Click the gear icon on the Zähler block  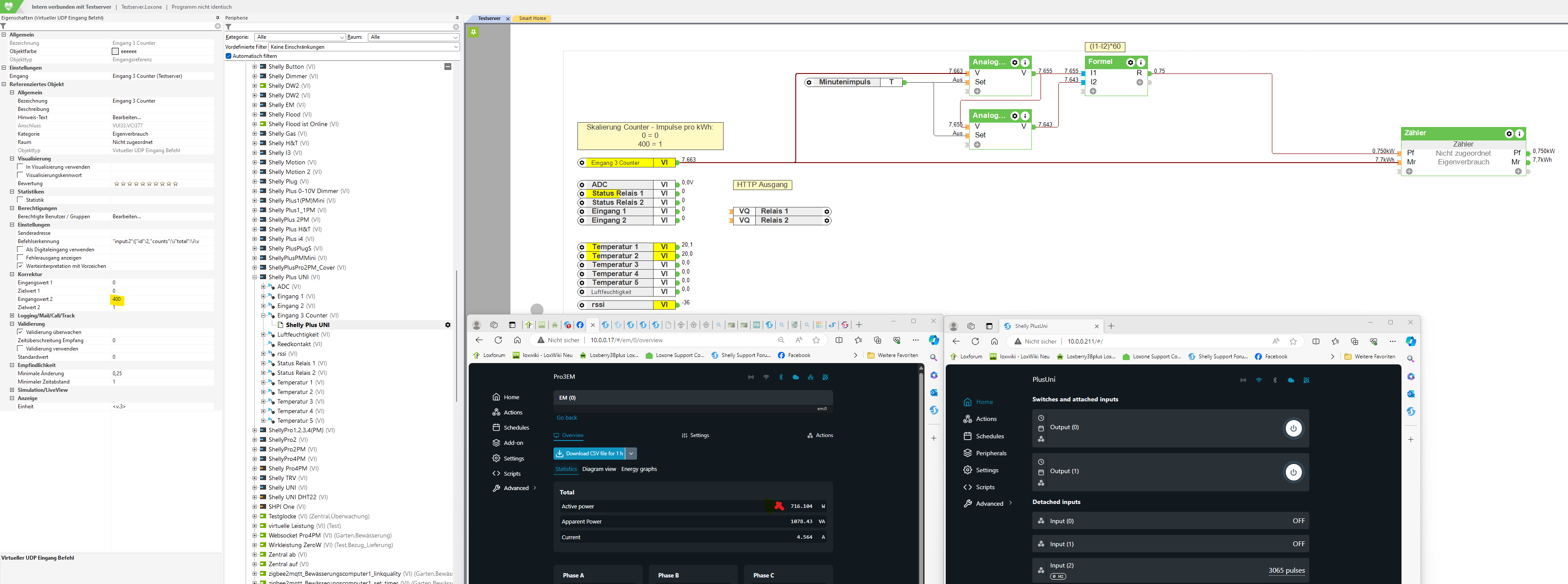1509,133
